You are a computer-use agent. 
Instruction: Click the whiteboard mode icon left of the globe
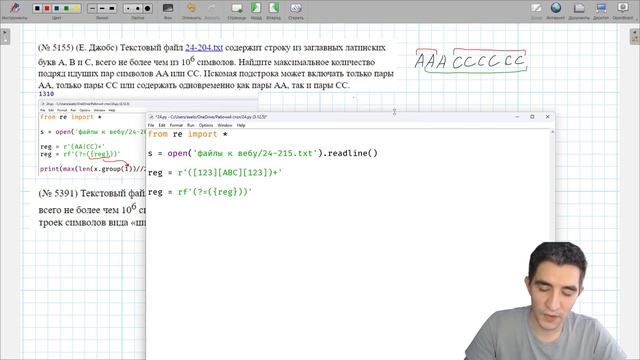(536, 8)
